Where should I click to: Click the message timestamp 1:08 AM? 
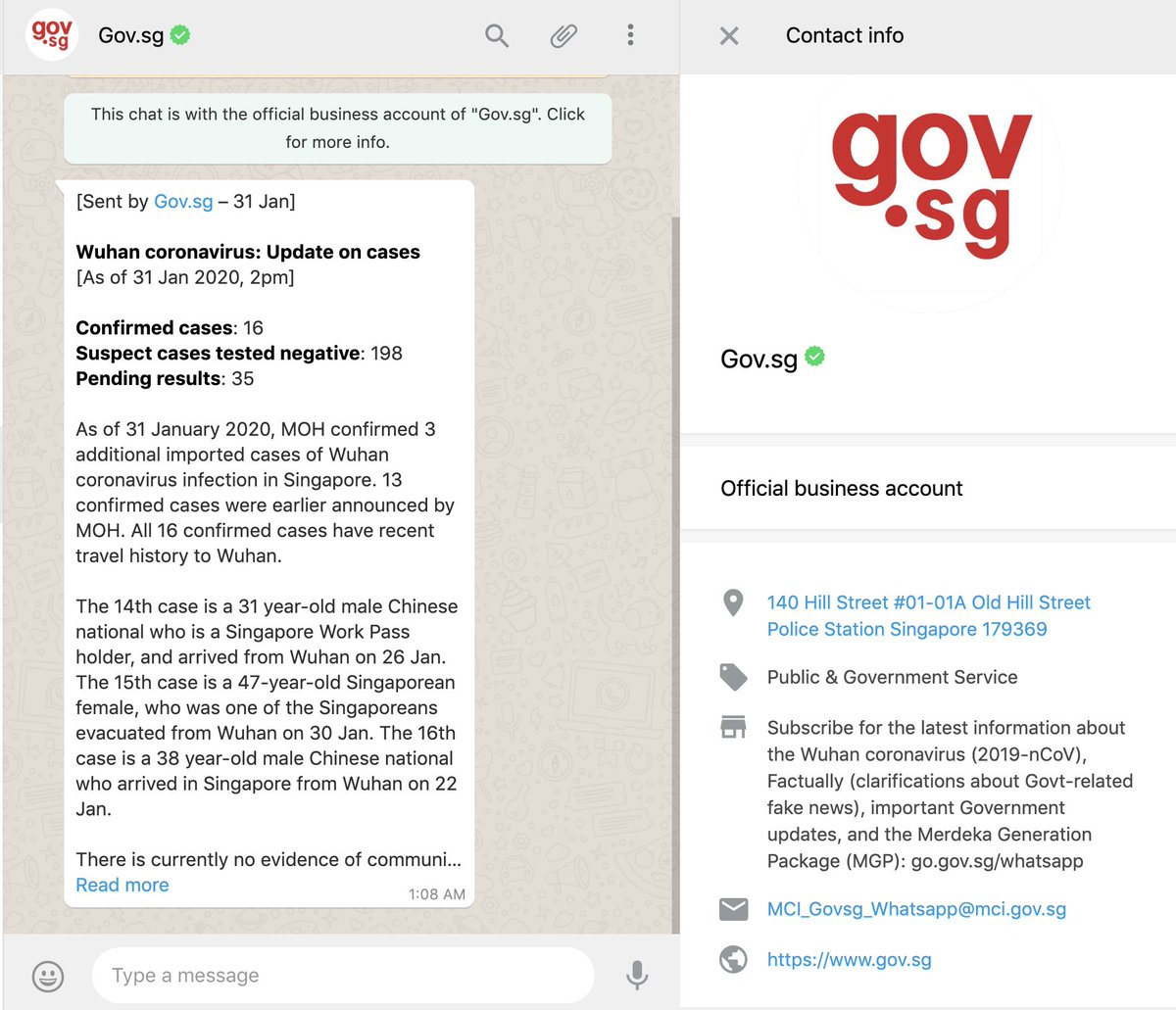pyautogui.click(x=437, y=894)
